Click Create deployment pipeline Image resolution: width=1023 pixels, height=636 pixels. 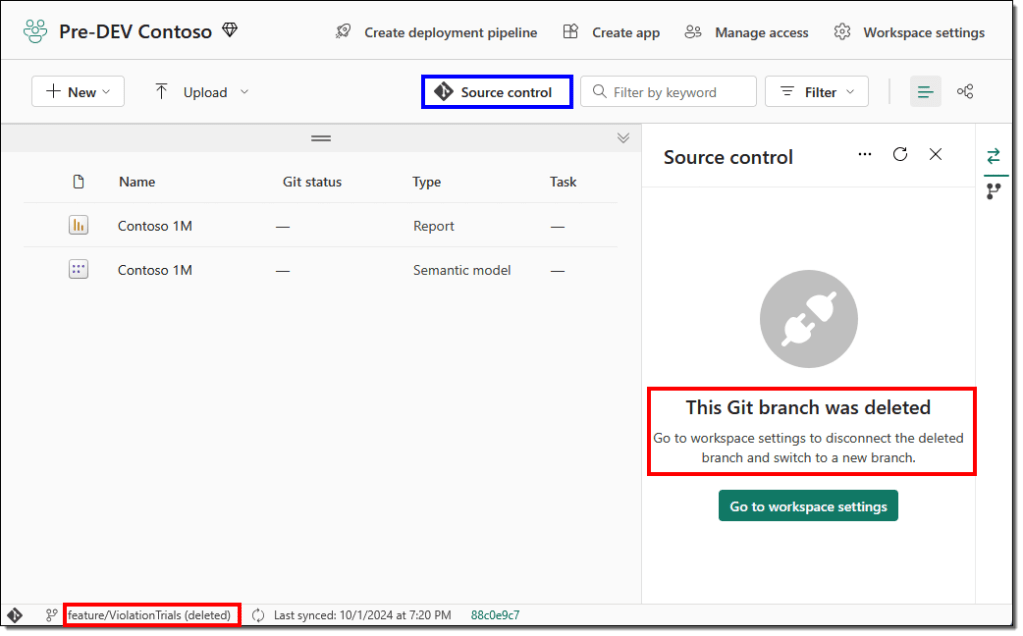[x=436, y=32]
